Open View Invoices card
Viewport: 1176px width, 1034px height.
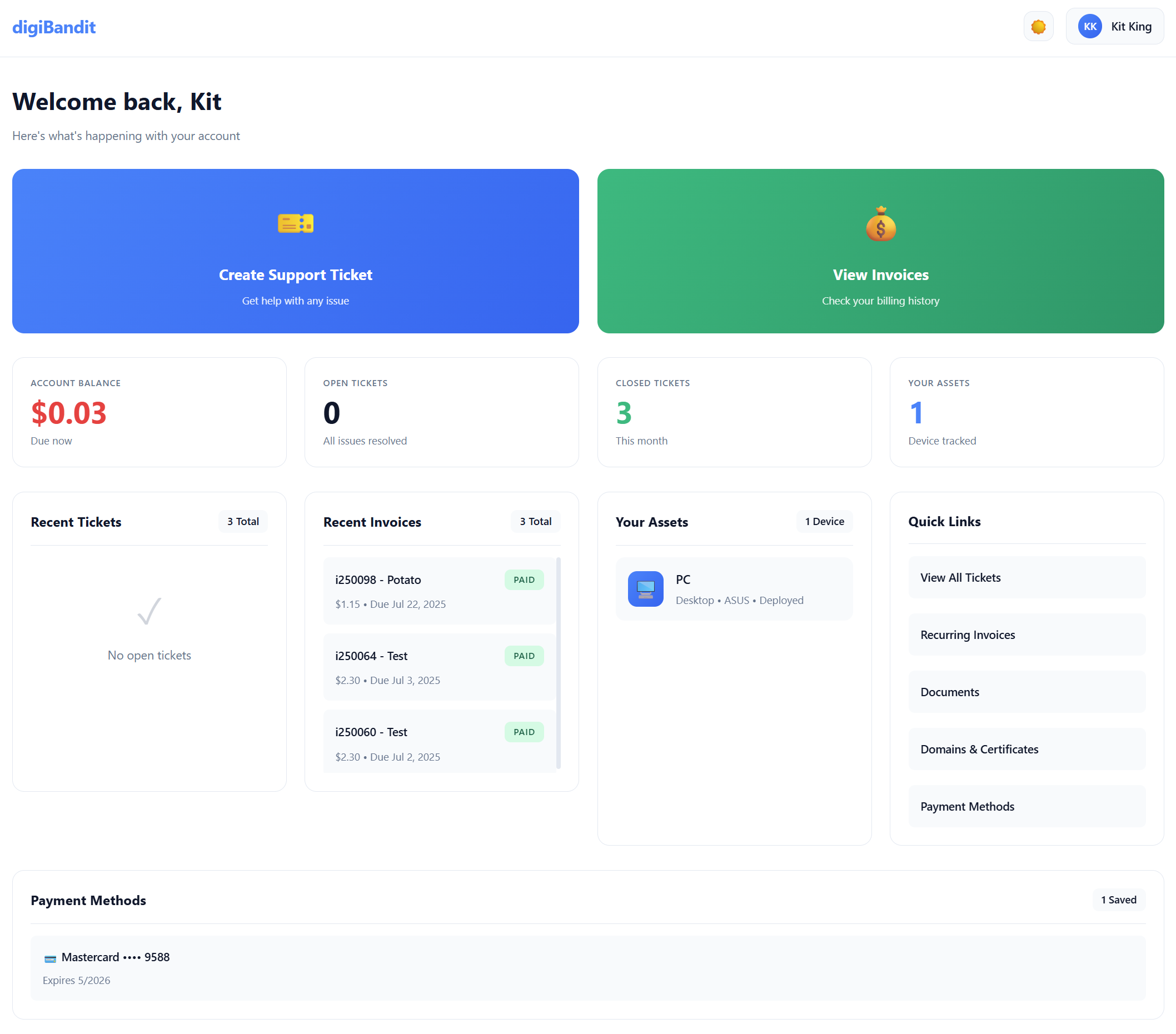[880, 275]
